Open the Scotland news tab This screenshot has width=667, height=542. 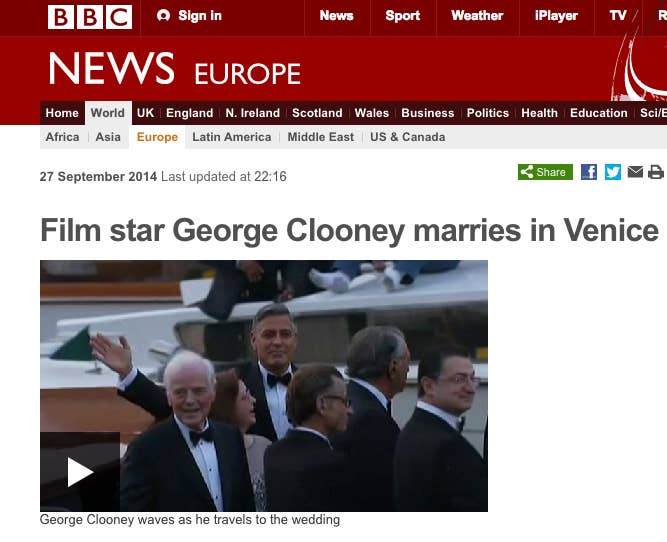[x=317, y=113]
